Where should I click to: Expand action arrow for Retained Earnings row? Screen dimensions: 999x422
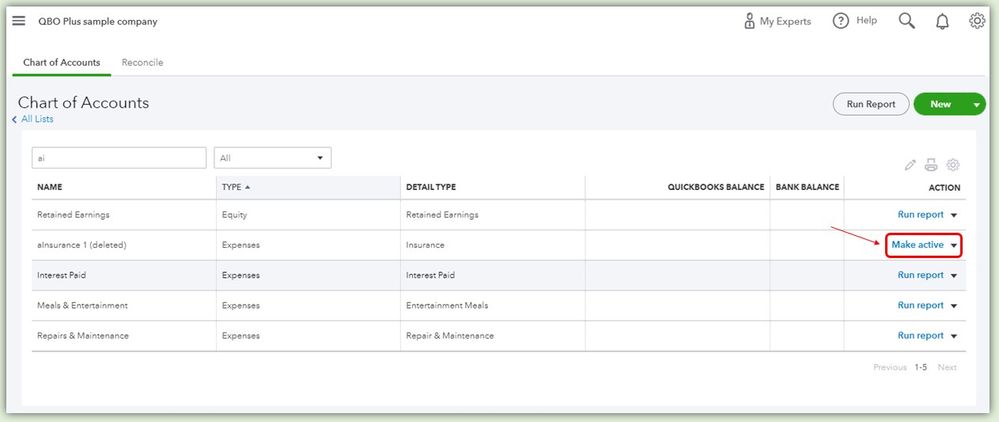coord(954,215)
